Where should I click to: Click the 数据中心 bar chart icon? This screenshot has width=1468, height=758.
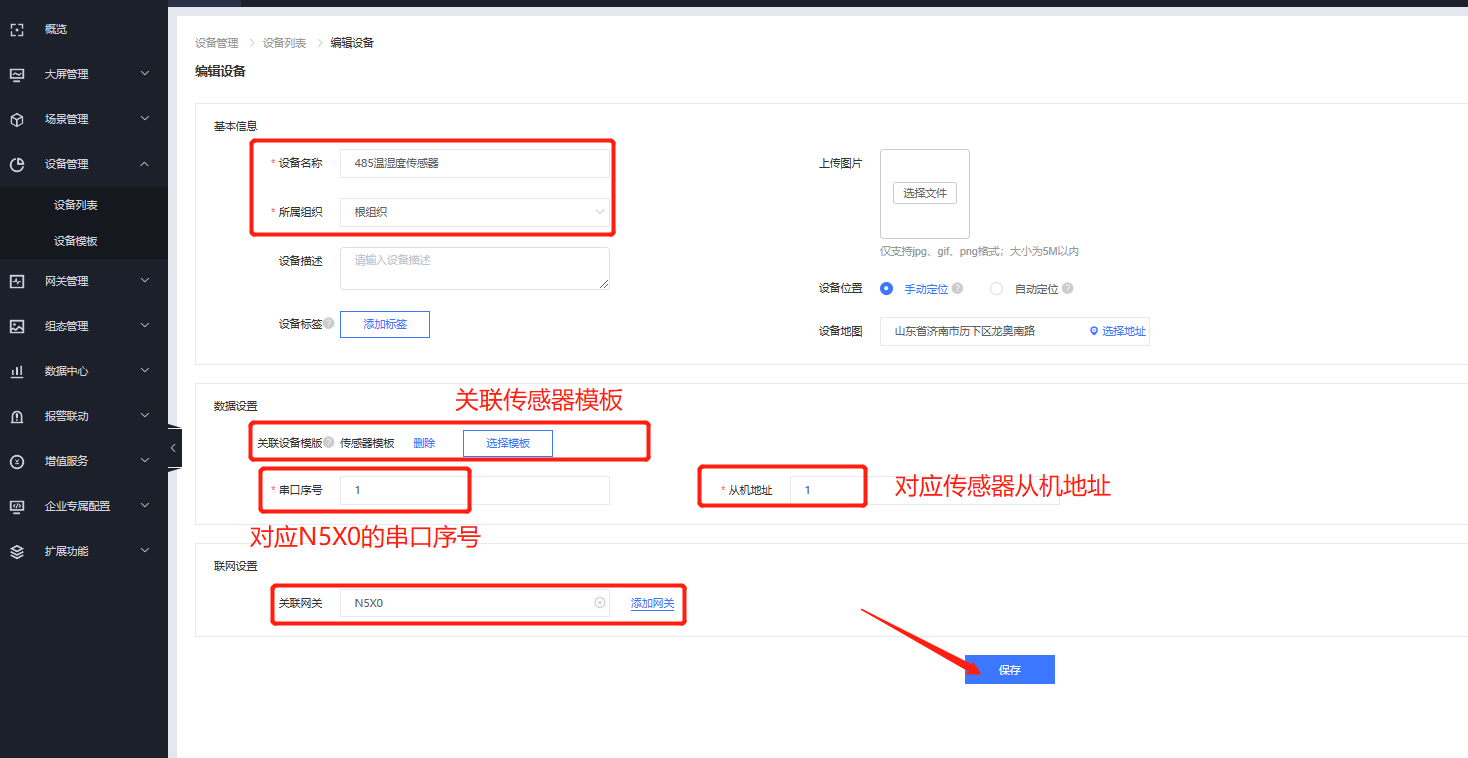tap(17, 371)
